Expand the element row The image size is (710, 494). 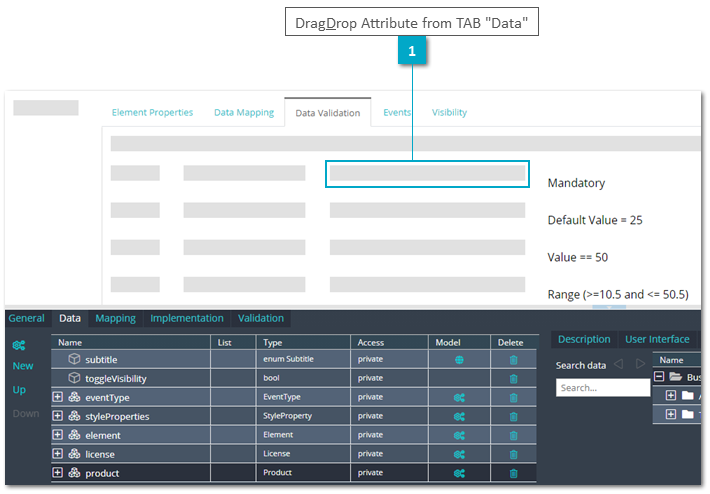click(x=58, y=435)
